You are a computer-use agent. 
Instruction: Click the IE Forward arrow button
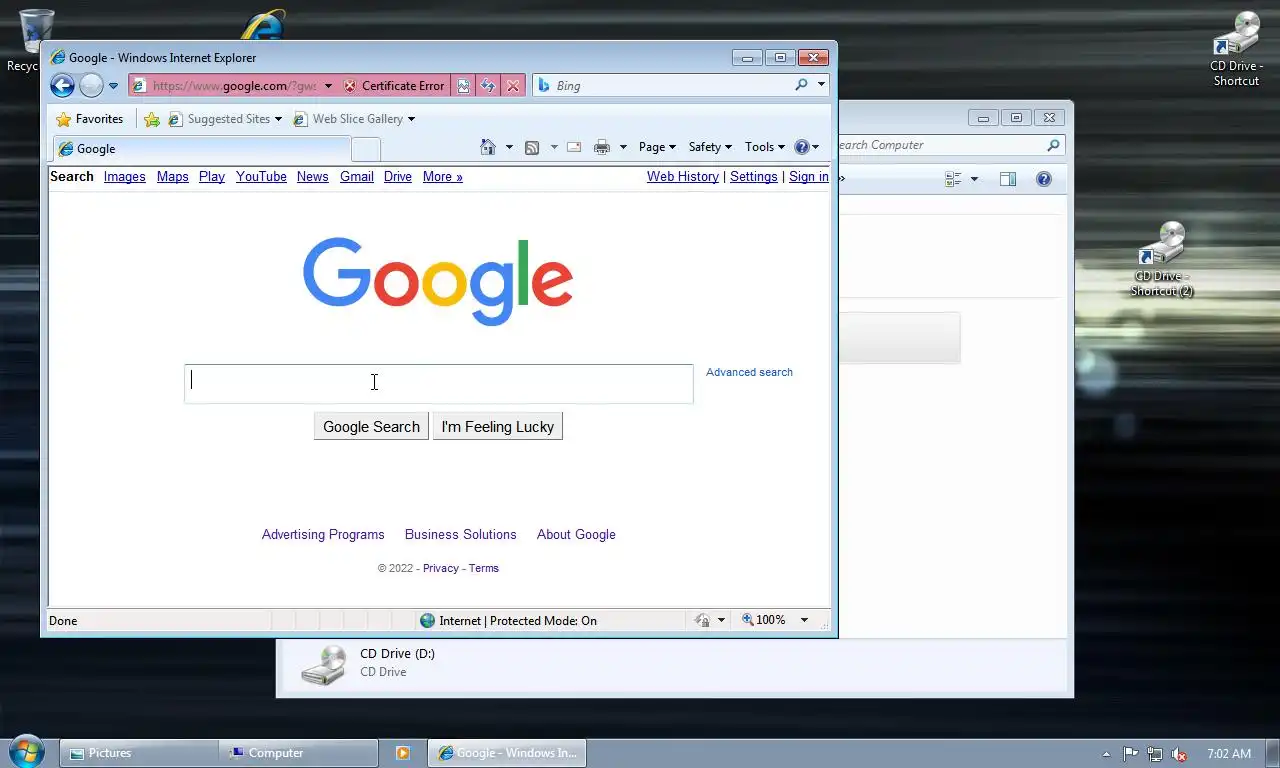pos(91,85)
